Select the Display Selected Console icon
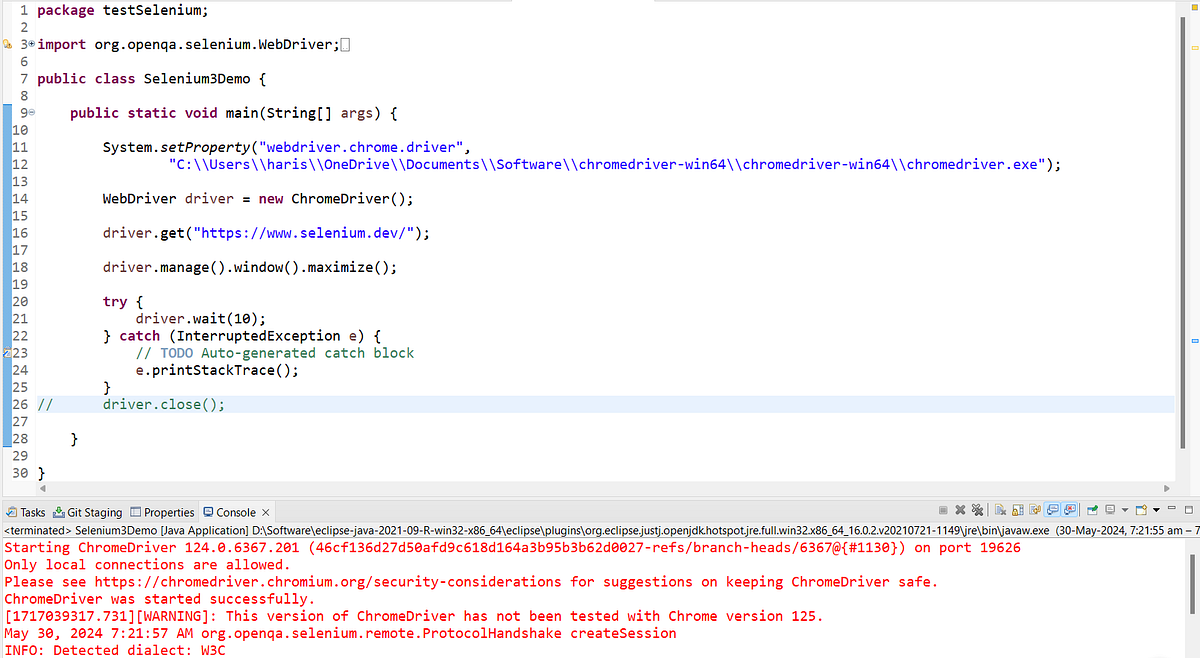The image size is (1200, 658). point(1109,511)
